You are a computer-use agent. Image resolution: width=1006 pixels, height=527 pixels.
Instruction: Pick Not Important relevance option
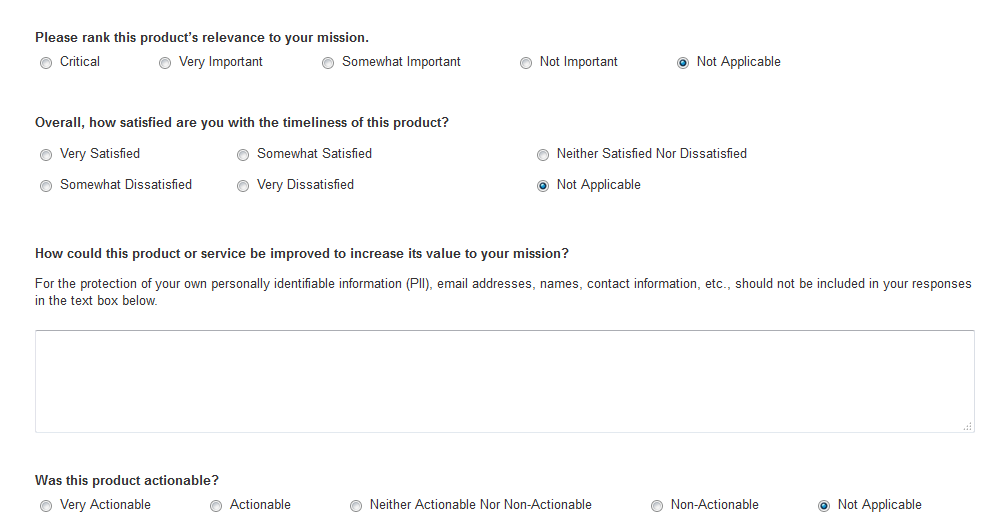tap(526, 63)
